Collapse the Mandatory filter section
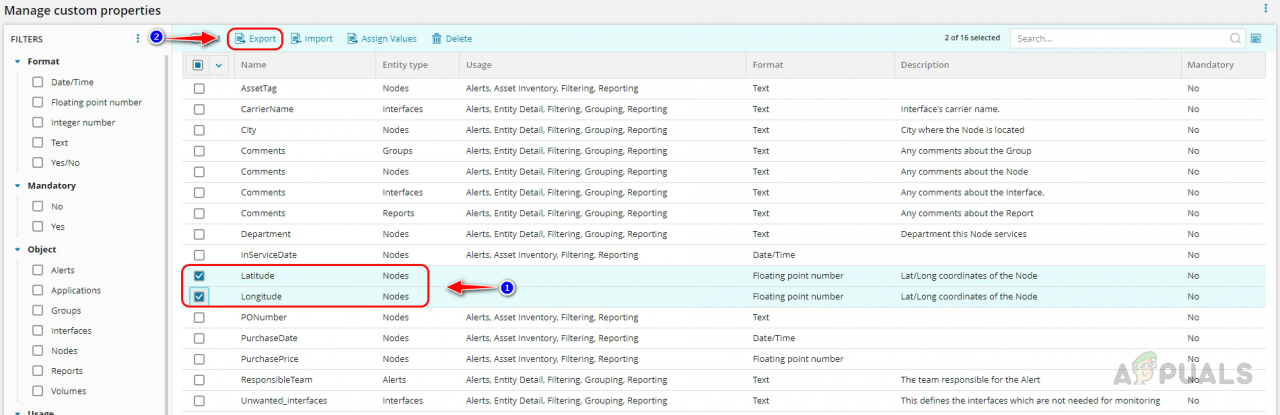This screenshot has height=415, width=1280. (18, 186)
